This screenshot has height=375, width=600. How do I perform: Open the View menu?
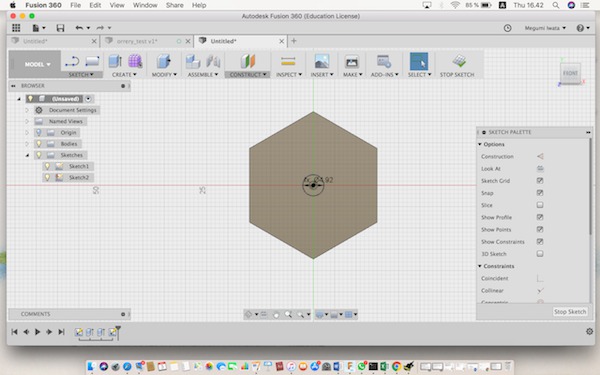(117, 5)
